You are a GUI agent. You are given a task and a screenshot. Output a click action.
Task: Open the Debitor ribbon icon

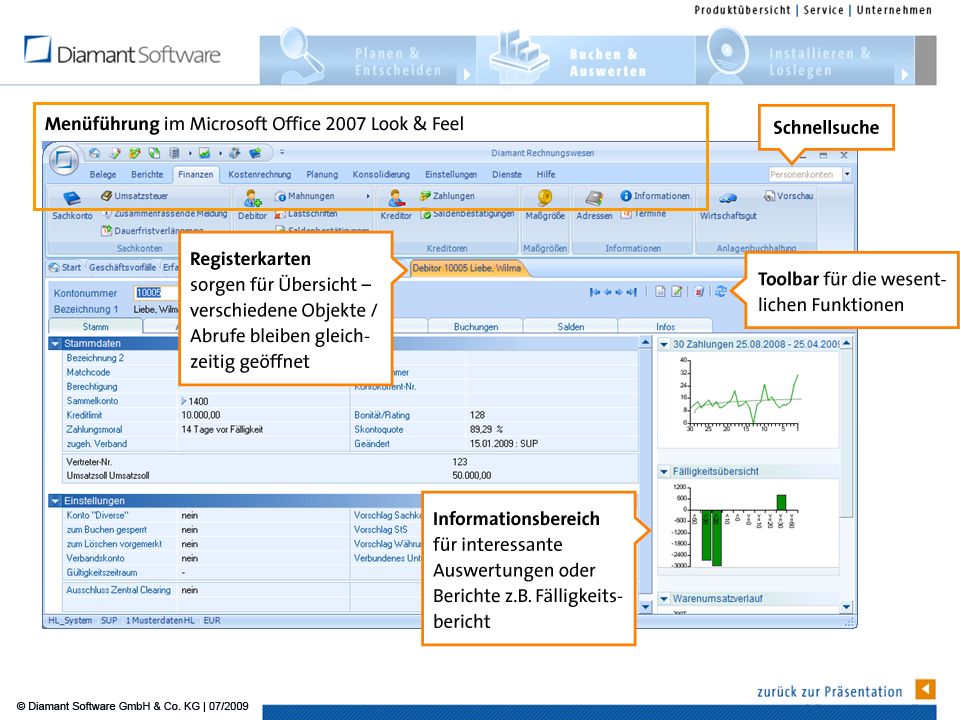[x=252, y=198]
